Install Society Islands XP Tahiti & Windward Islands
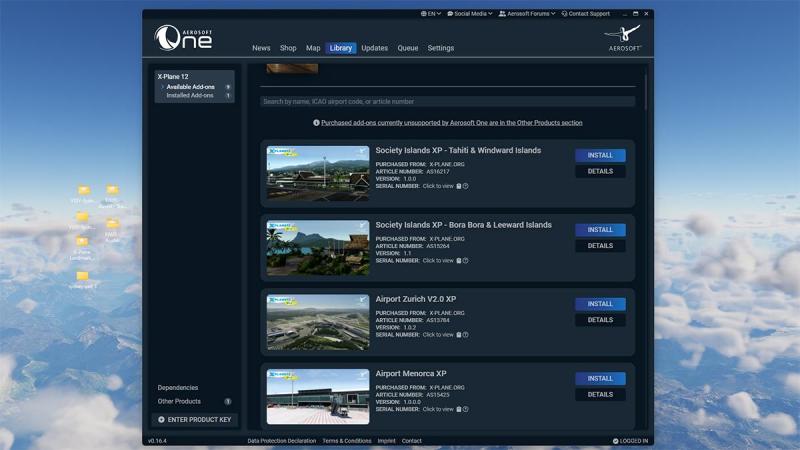 600,155
